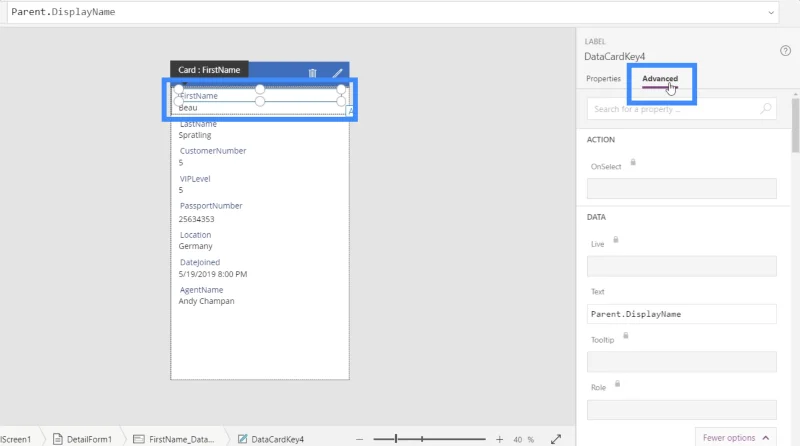Switch to the Properties tab
The image size is (800, 446).
(x=603, y=79)
